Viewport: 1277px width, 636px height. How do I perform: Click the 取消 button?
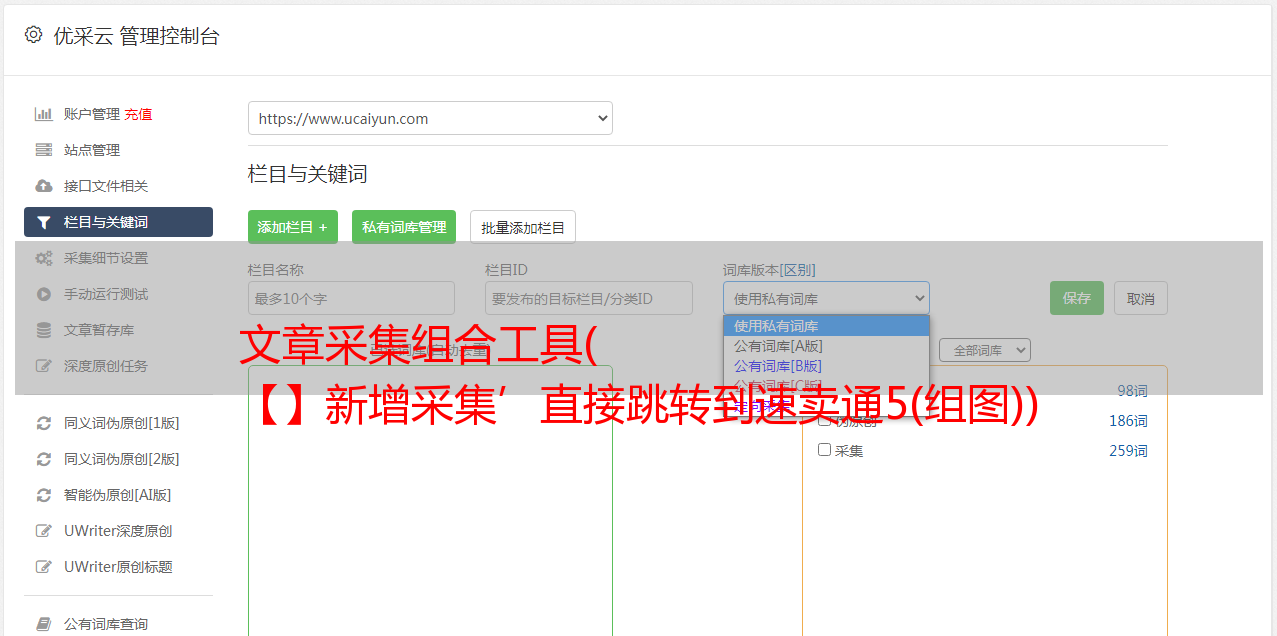[1141, 298]
